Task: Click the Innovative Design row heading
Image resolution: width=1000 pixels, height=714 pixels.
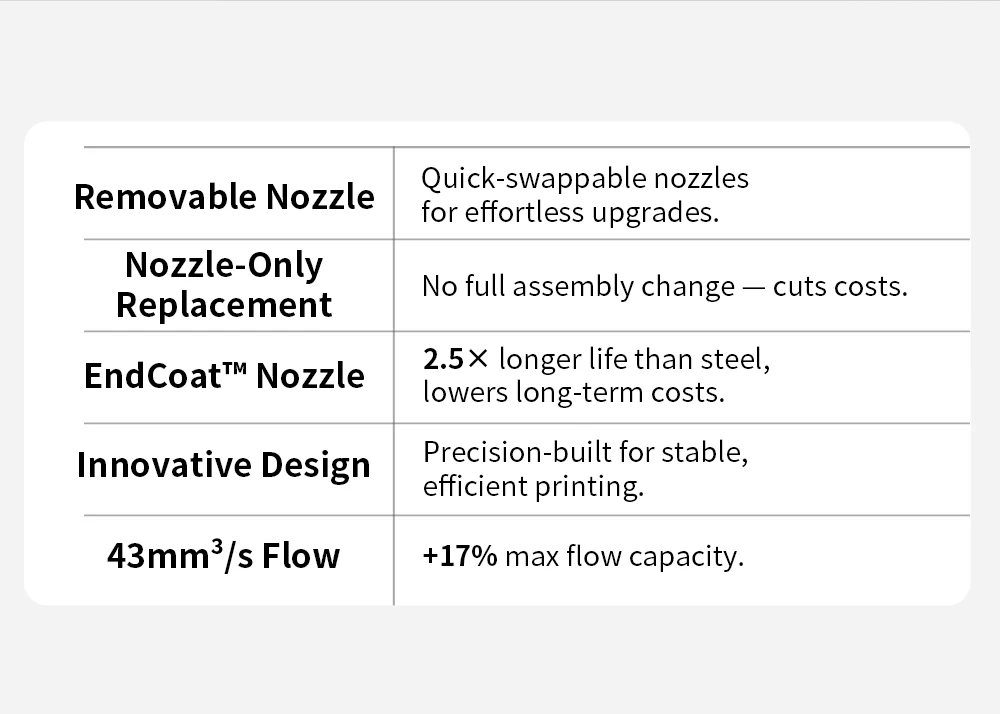Action: [x=224, y=465]
